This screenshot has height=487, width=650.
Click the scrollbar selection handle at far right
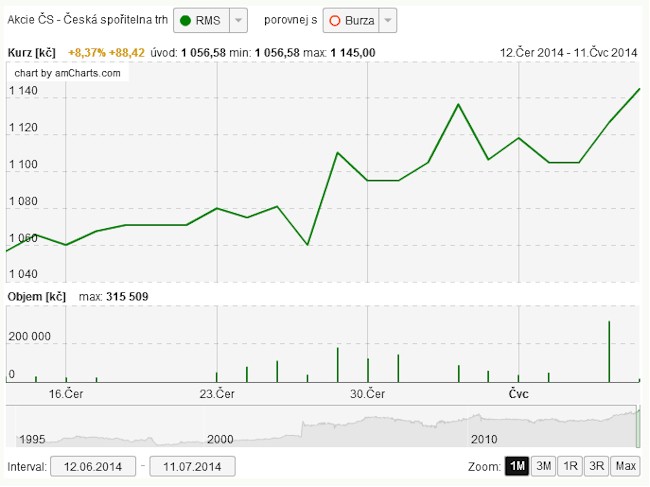tap(638, 426)
